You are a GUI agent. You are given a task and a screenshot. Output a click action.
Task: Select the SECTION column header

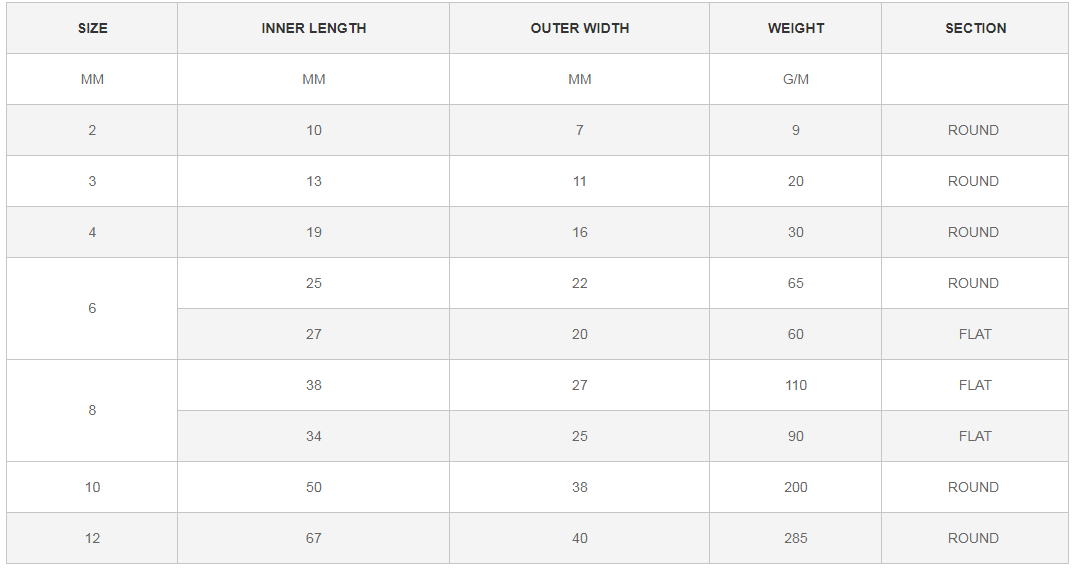point(975,28)
